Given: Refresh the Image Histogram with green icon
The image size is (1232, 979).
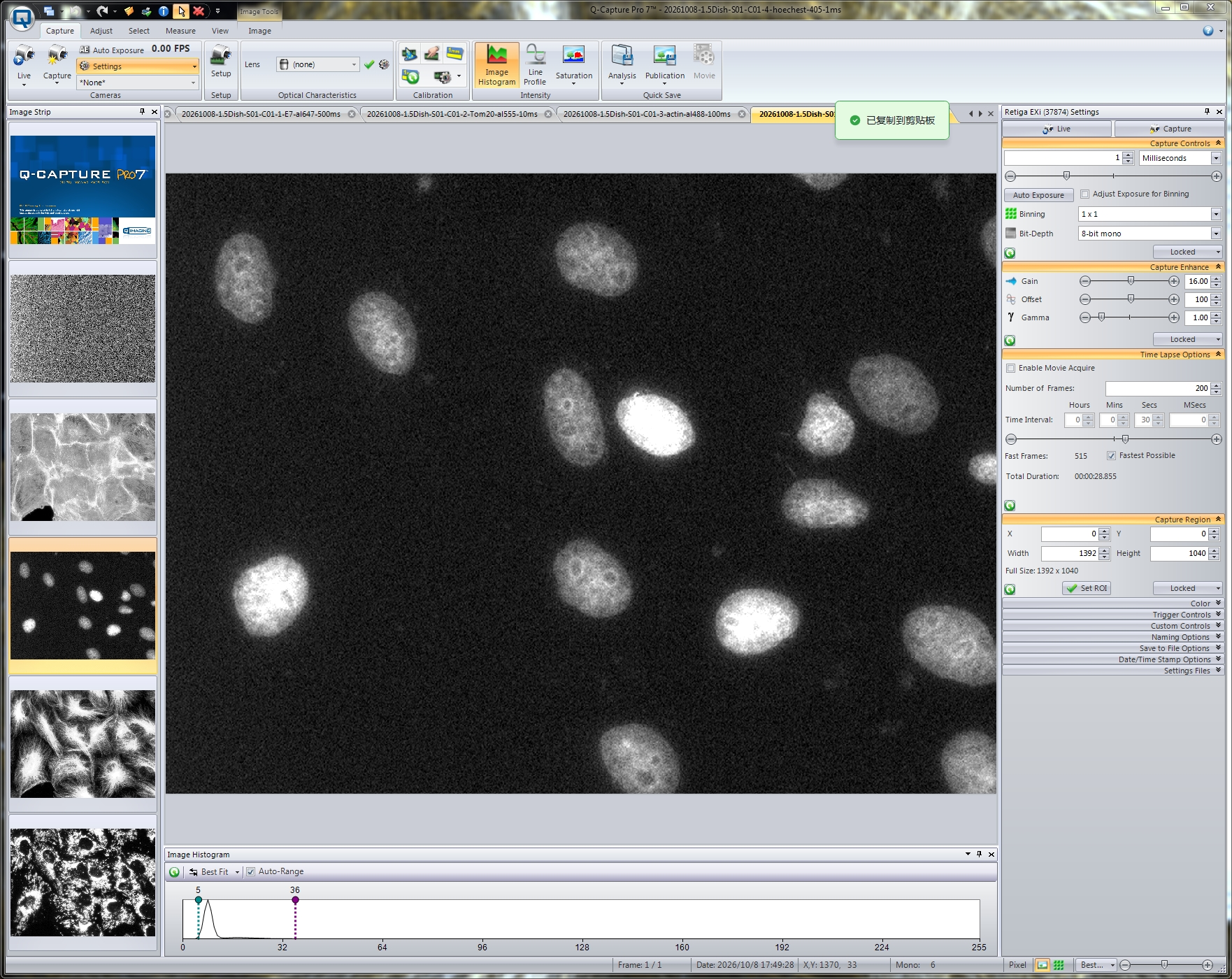Looking at the screenshot, I should pyautogui.click(x=174, y=872).
